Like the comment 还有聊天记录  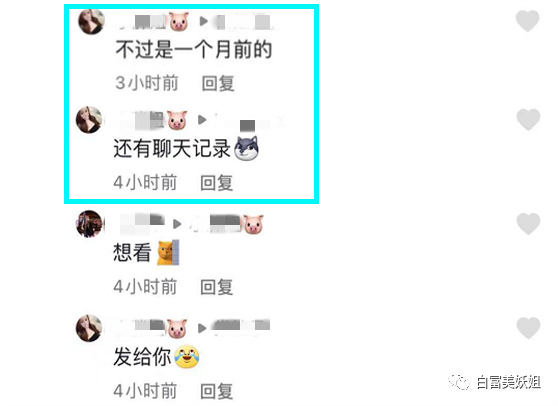(x=528, y=120)
